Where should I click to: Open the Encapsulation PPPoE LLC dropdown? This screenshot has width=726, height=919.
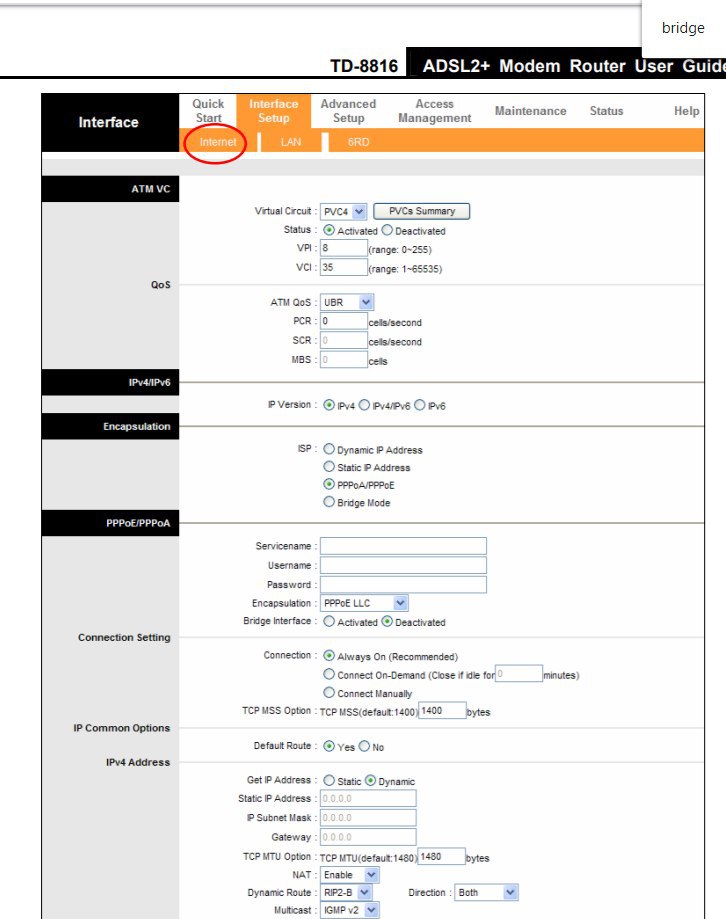click(x=364, y=603)
